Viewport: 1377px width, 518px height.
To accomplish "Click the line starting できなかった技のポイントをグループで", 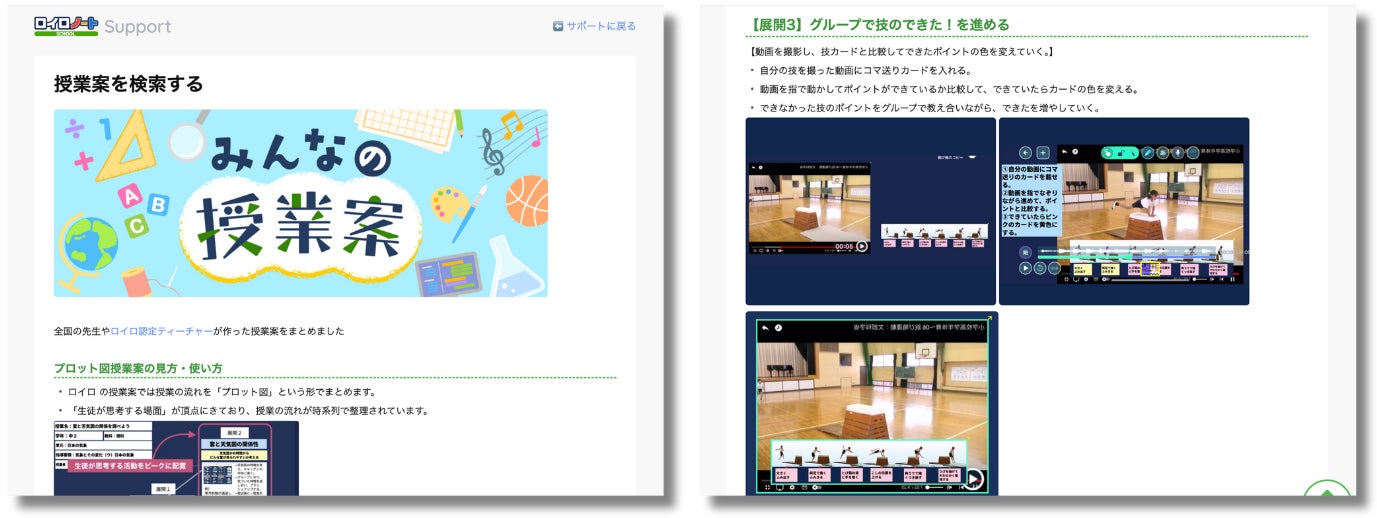I will tap(929, 108).
